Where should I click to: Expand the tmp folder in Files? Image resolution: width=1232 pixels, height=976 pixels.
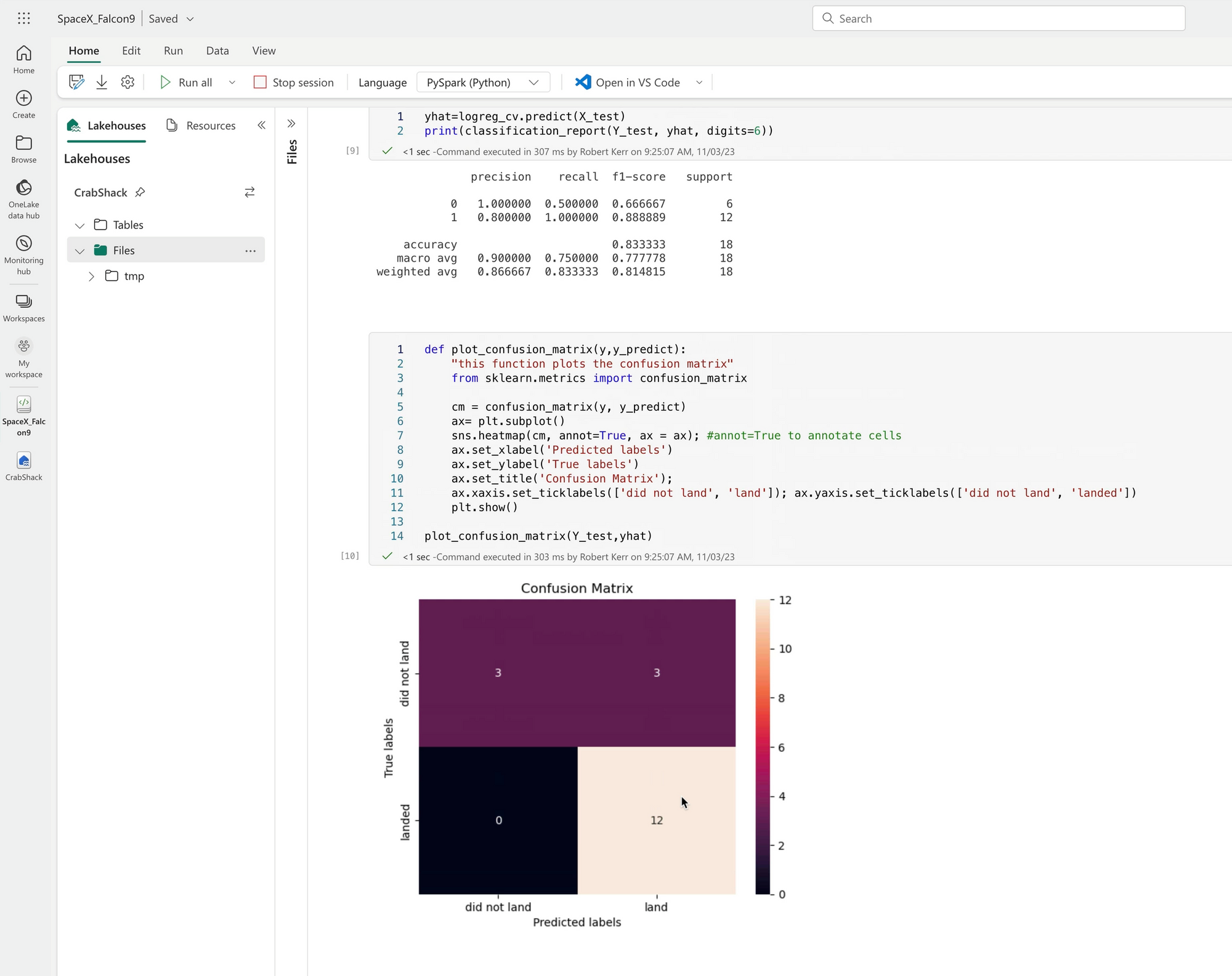tap(91, 276)
